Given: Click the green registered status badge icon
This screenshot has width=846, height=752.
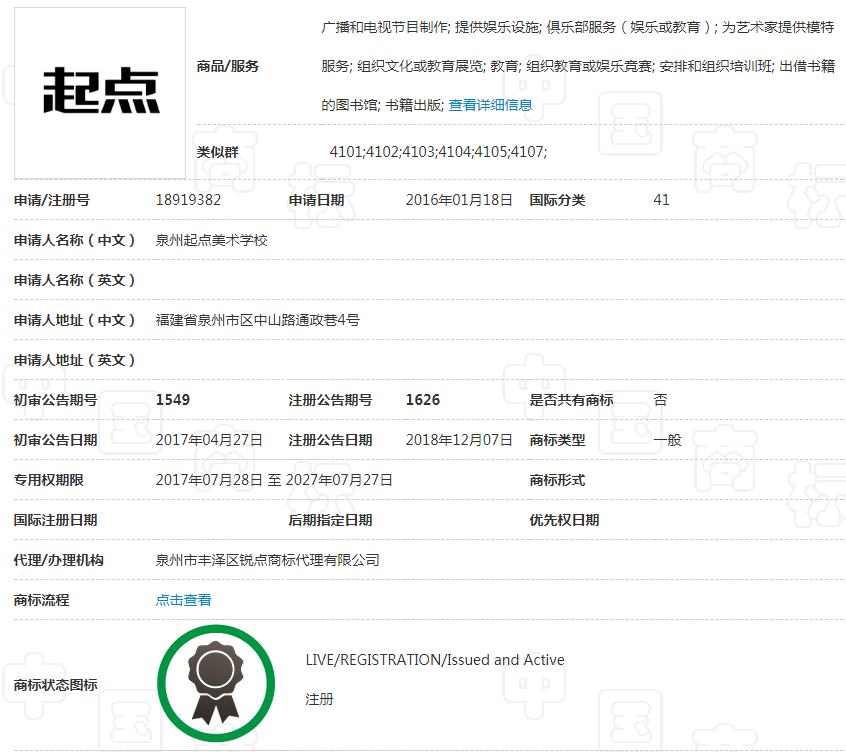Looking at the screenshot, I should [x=216, y=683].
